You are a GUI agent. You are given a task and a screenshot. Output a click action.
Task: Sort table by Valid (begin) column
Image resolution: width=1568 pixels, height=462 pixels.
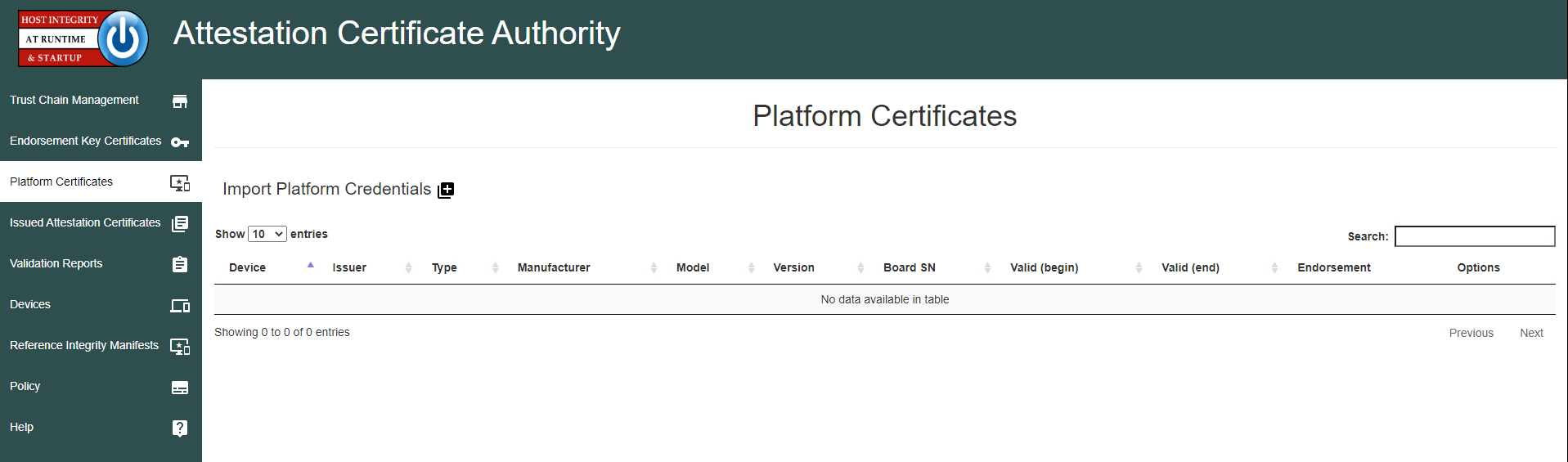tap(1072, 267)
